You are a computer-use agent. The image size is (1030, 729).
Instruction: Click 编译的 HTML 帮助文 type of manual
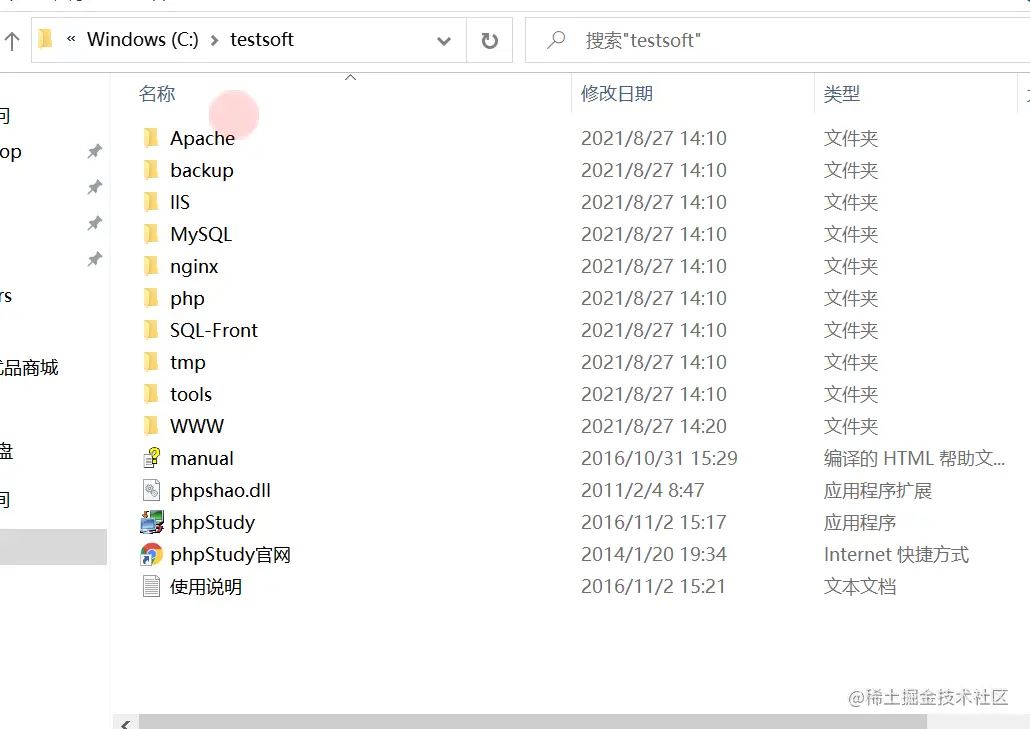coord(914,458)
